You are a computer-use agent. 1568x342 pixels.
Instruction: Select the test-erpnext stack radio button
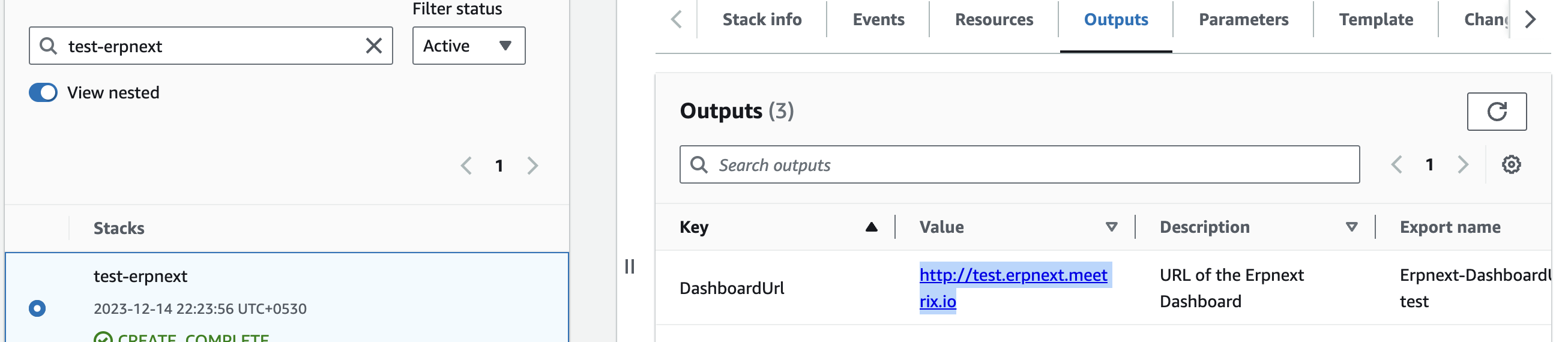tap(37, 308)
